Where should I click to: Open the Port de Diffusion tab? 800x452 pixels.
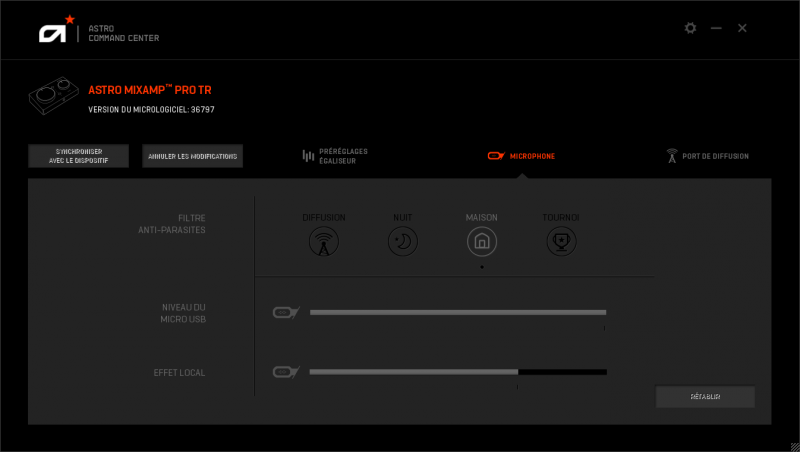(x=708, y=156)
